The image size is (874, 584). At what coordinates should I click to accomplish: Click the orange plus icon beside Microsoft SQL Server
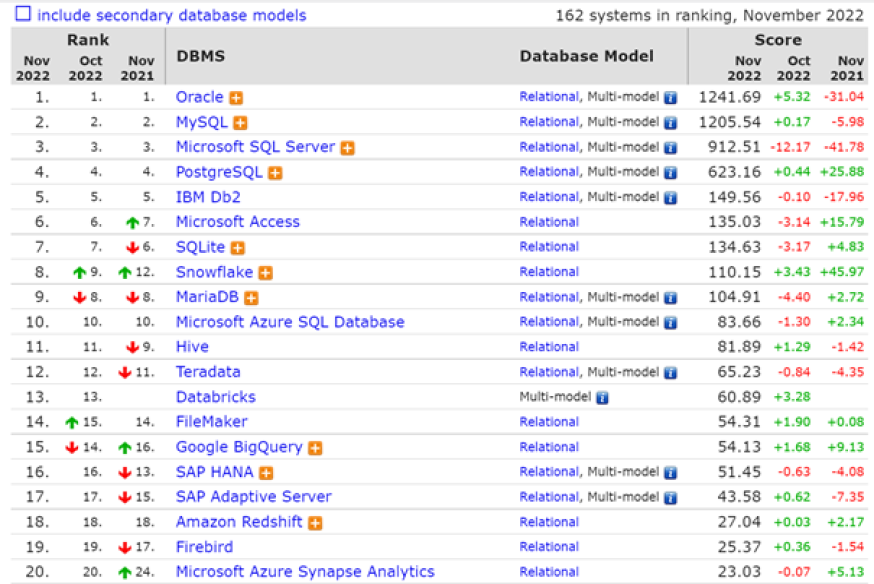[x=348, y=148]
